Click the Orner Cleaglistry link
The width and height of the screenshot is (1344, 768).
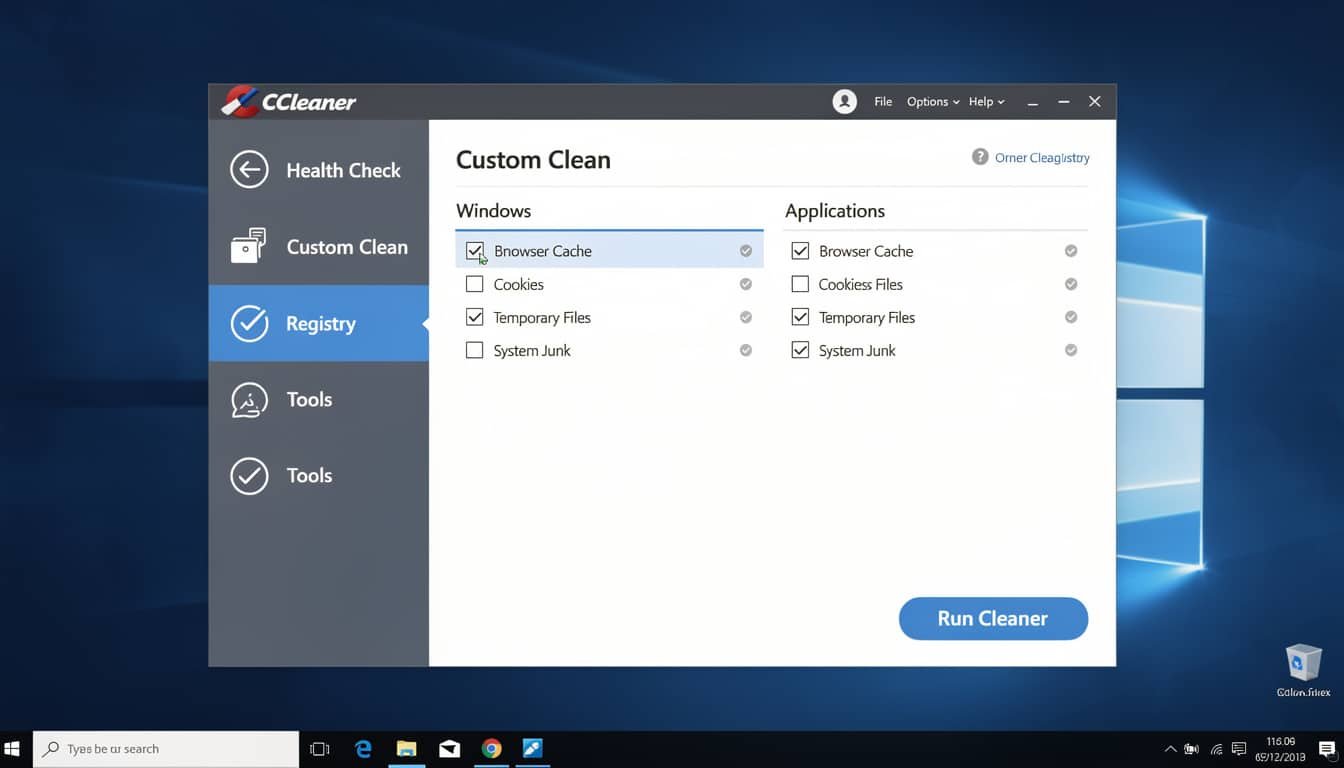pyautogui.click(x=1043, y=157)
